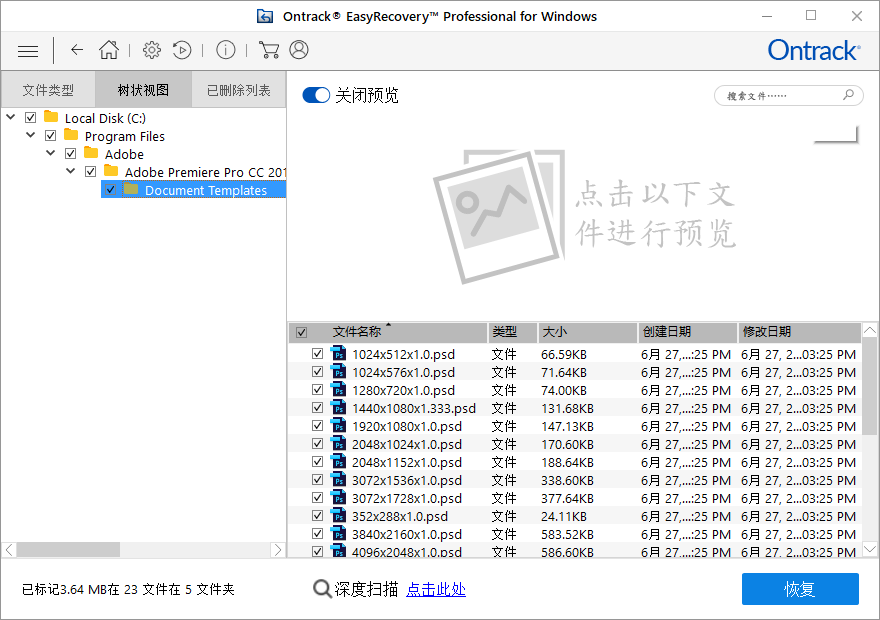
Task: Collapse the Adobe tree node
Action: tap(51, 153)
